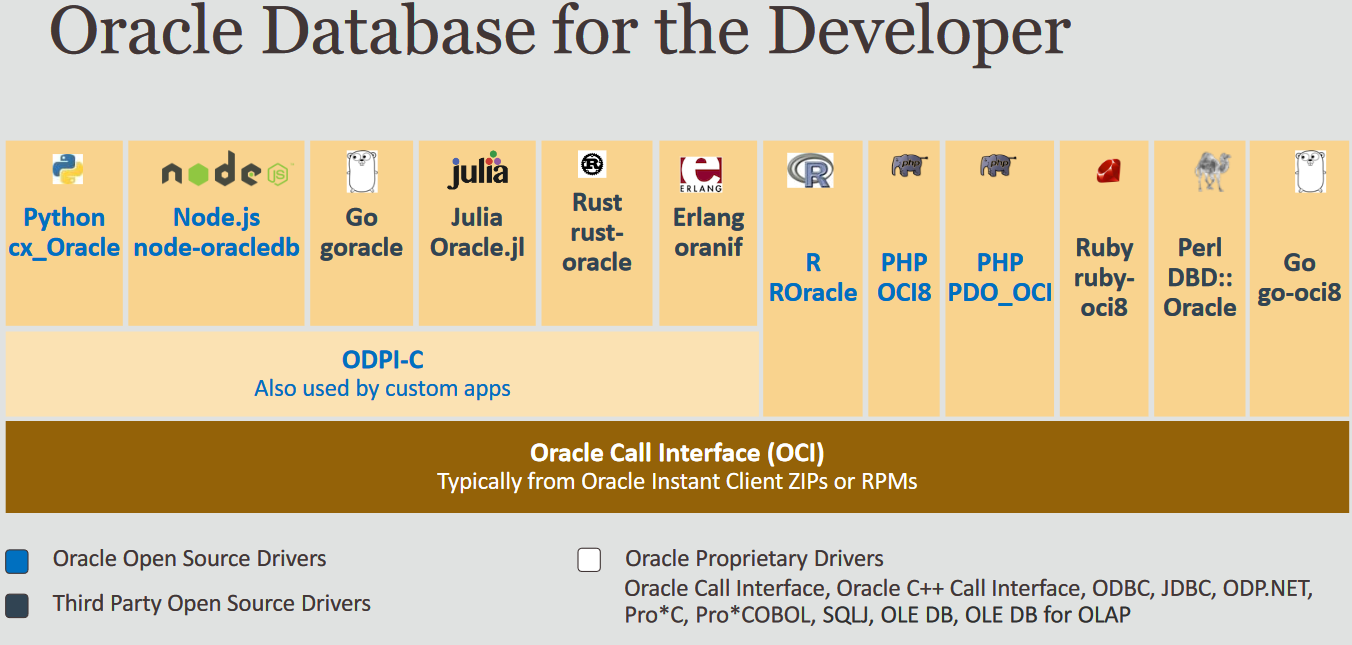The image size is (1352, 645).
Task: Click 'Also used by custom apps' text
Action: pyautogui.click(x=383, y=388)
